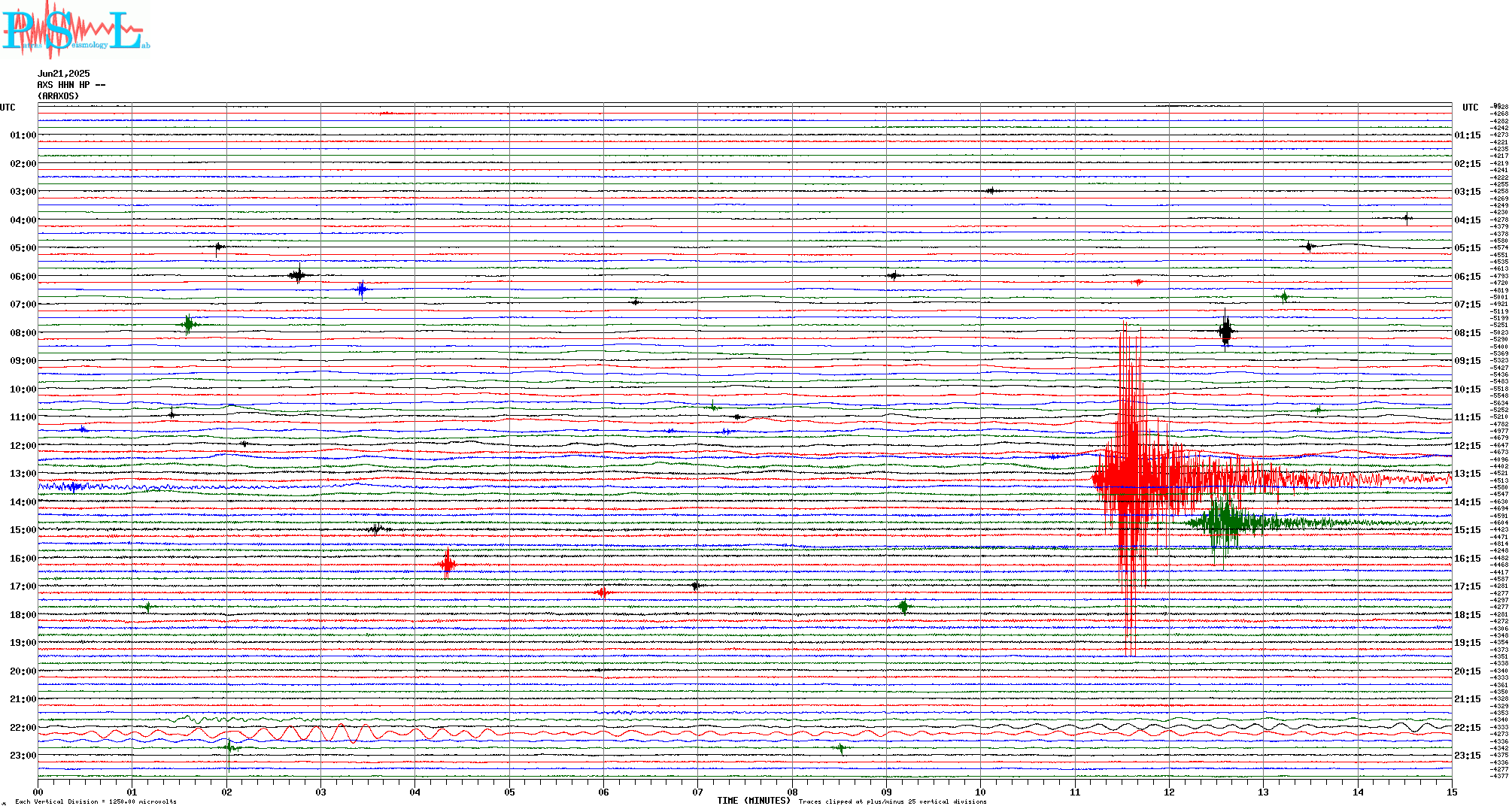Click minute tick label 03 on bottom axis
Image resolution: width=1512 pixels, height=812 pixels.
(x=321, y=792)
